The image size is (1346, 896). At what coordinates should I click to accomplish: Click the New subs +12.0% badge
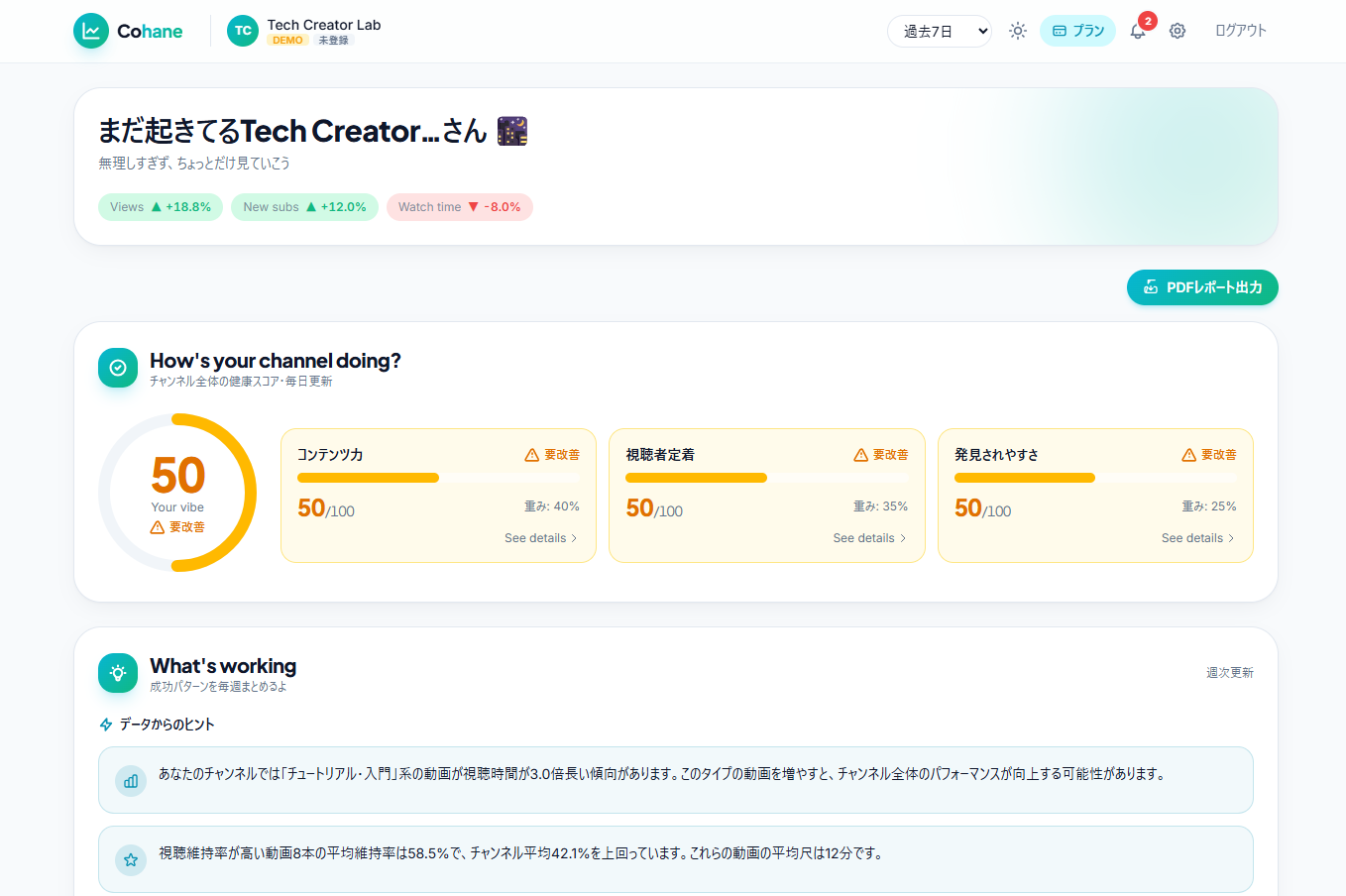304,207
